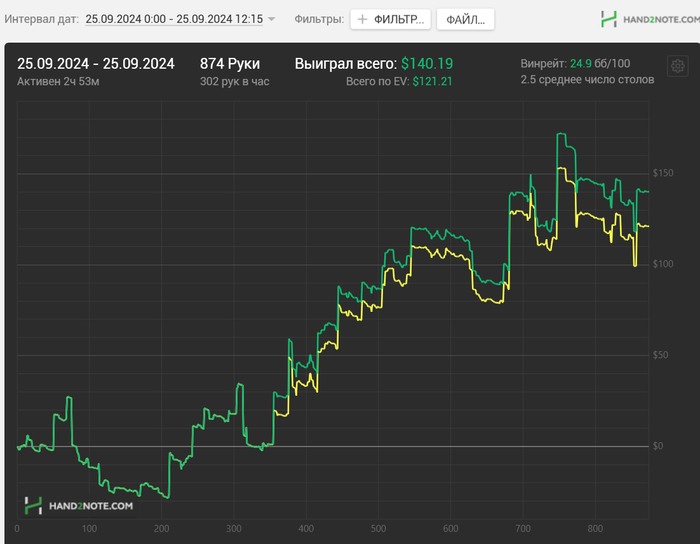Click the '874 Руки' hand count
The width and height of the screenshot is (700, 544).
(x=229, y=64)
